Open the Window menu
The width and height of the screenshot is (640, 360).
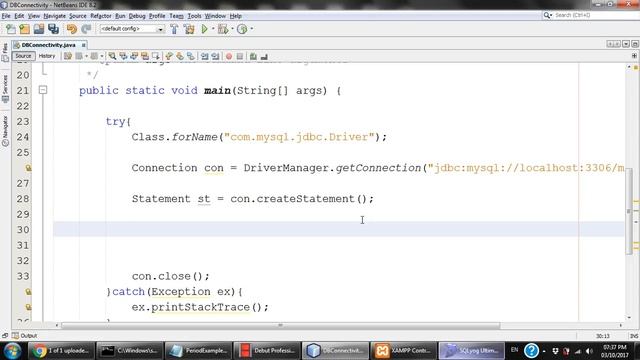215,16
